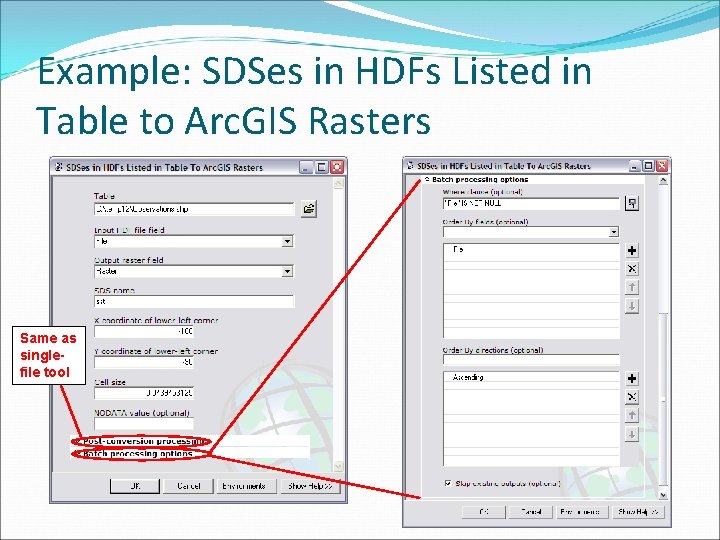Remove selected Order By direction with X button
Viewport: 720px width, 540px height.
632,397
